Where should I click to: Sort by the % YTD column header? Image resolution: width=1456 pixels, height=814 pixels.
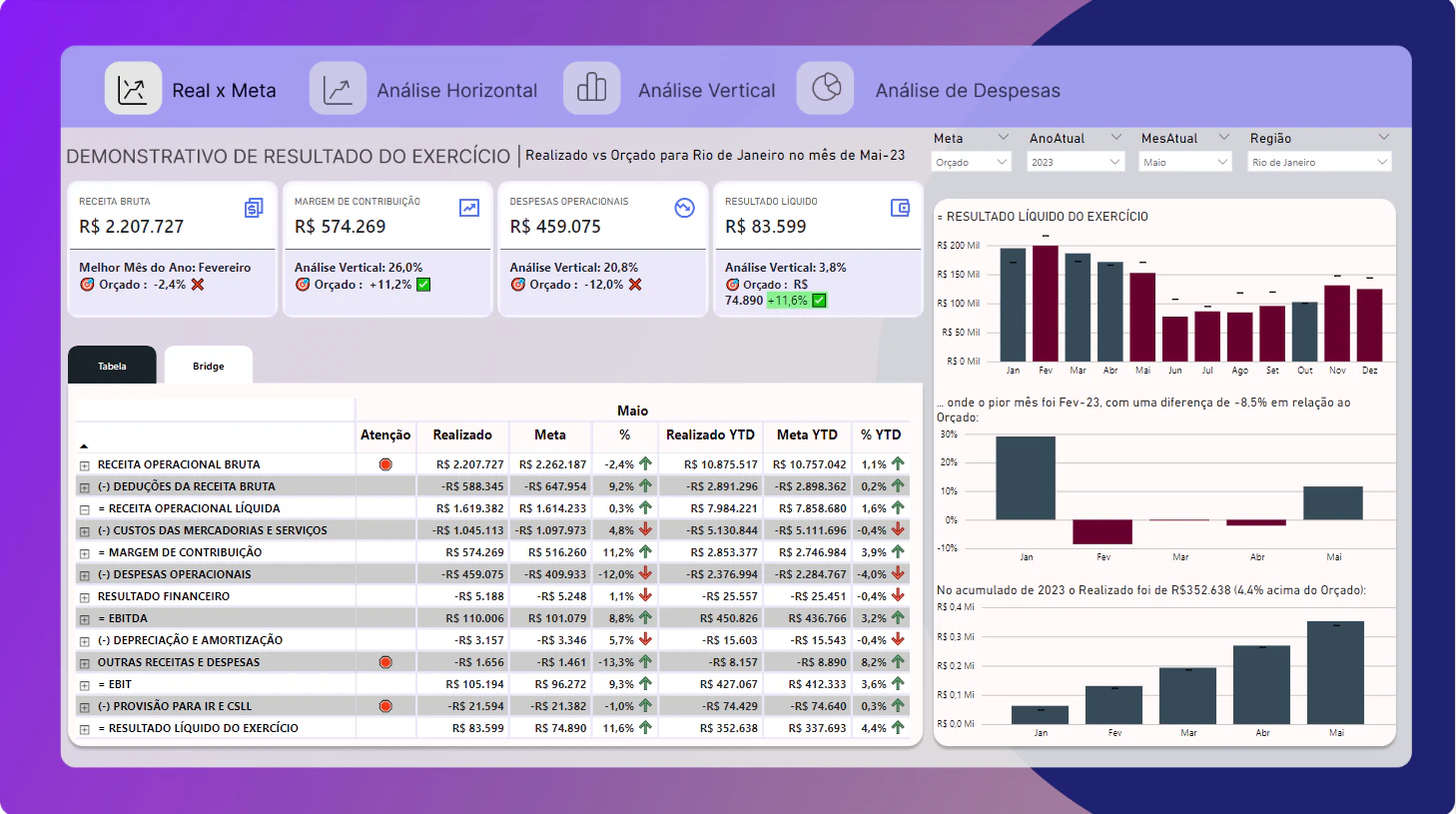pyautogui.click(x=881, y=434)
